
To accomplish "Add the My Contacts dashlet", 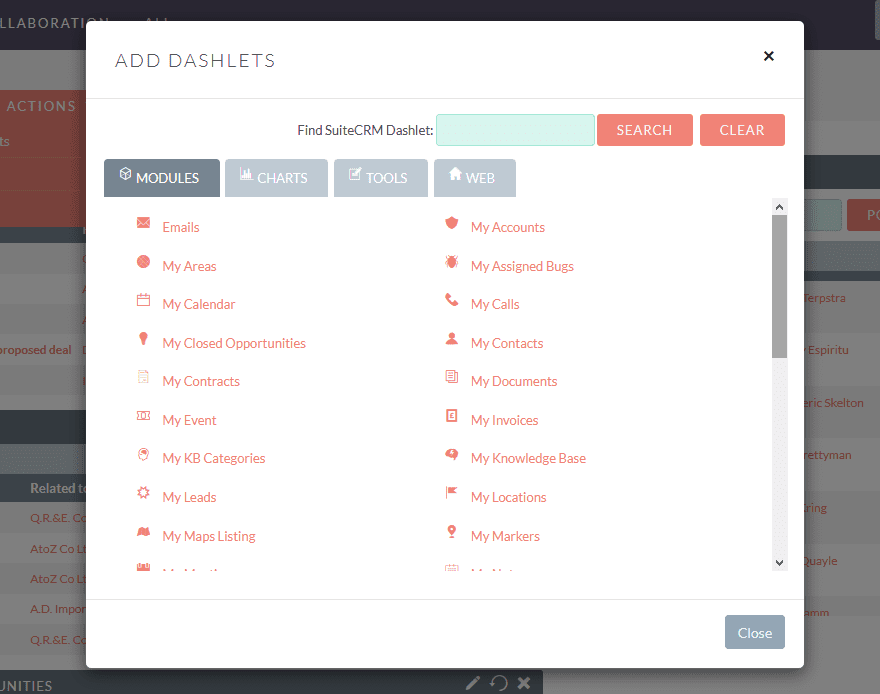I will pos(507,343).
